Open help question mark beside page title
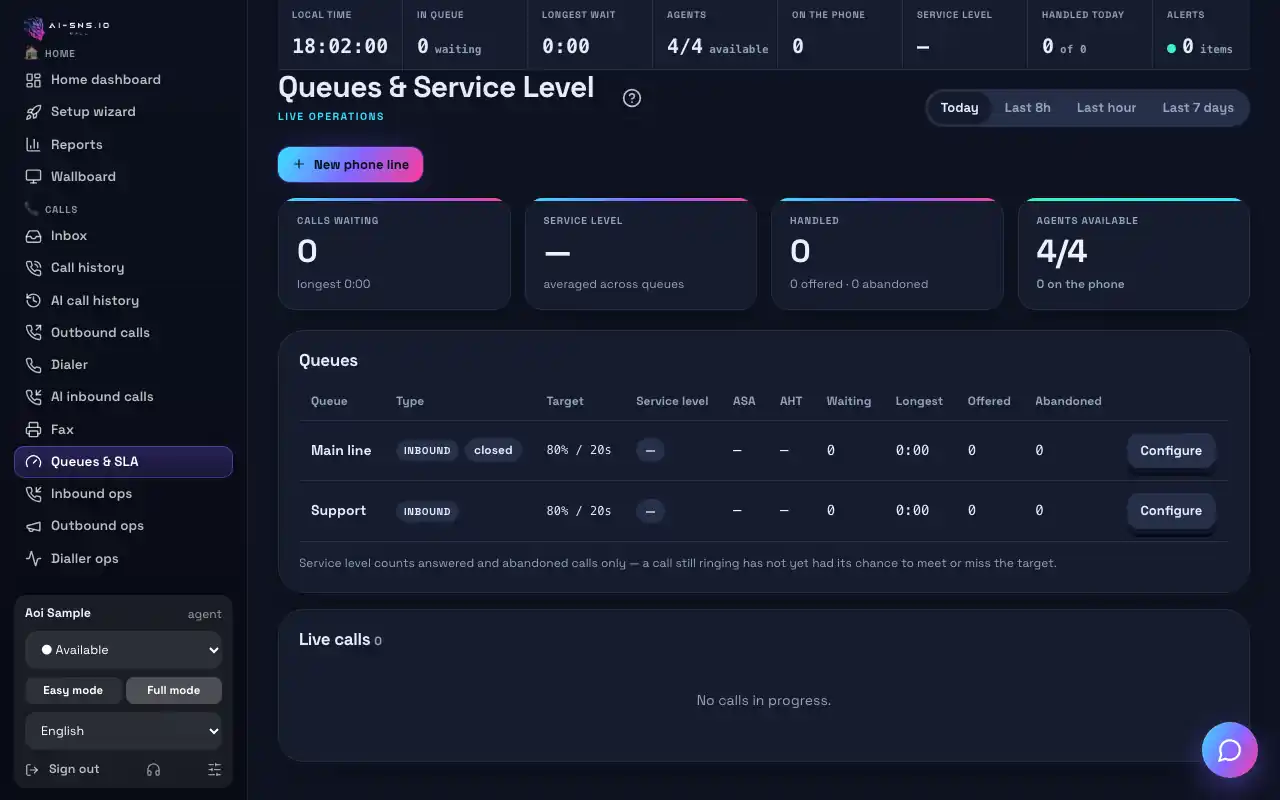Viewport: 1280px width, 800px height. pos(632,98)
